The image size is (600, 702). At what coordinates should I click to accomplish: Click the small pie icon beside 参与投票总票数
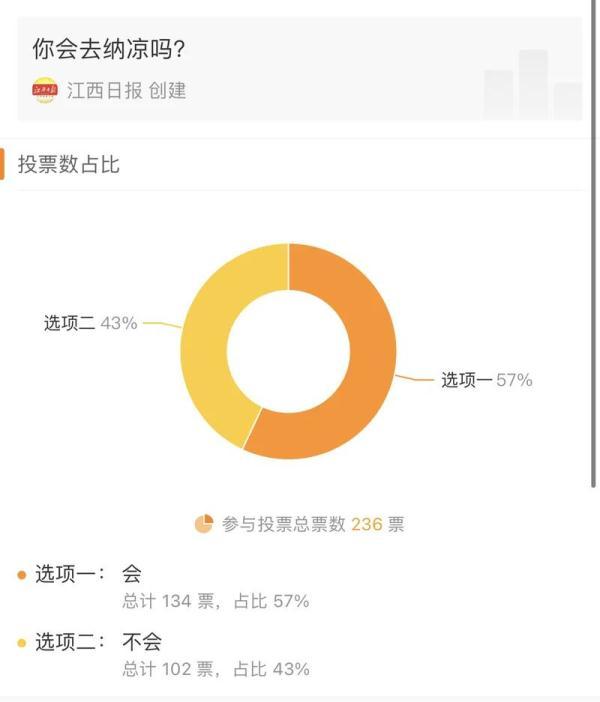(204, 524)
